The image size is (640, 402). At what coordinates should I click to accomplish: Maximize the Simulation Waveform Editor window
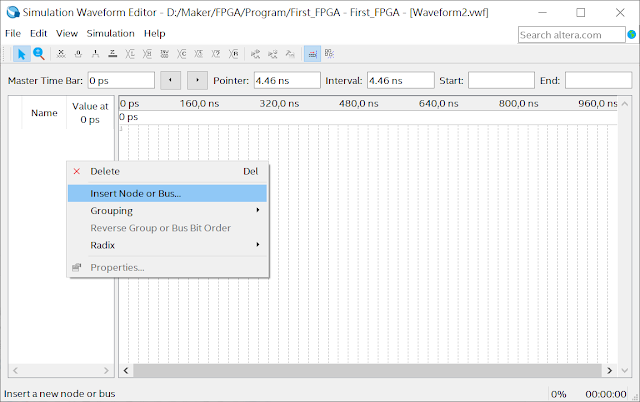[x=580, y=13]
